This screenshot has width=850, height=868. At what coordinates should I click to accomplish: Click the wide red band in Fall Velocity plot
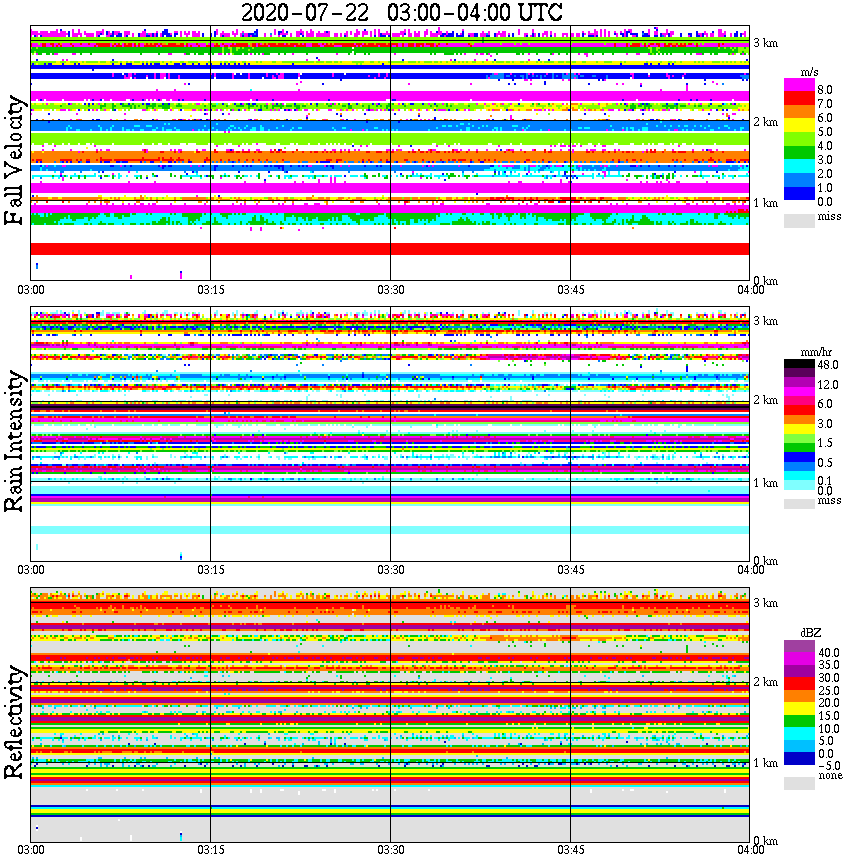click(x=390, y=249)
